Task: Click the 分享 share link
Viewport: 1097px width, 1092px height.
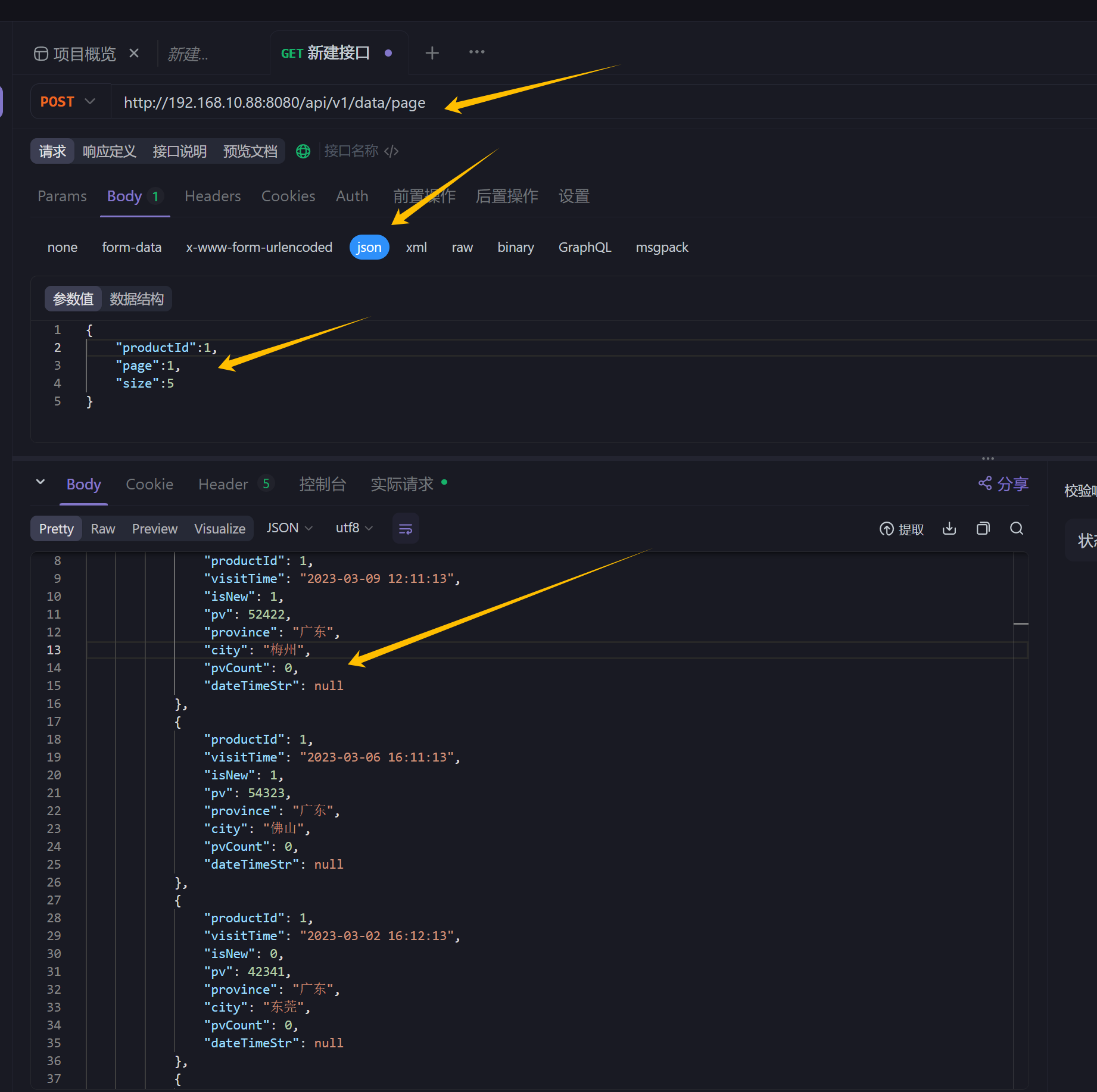Action: [1003, 484]
